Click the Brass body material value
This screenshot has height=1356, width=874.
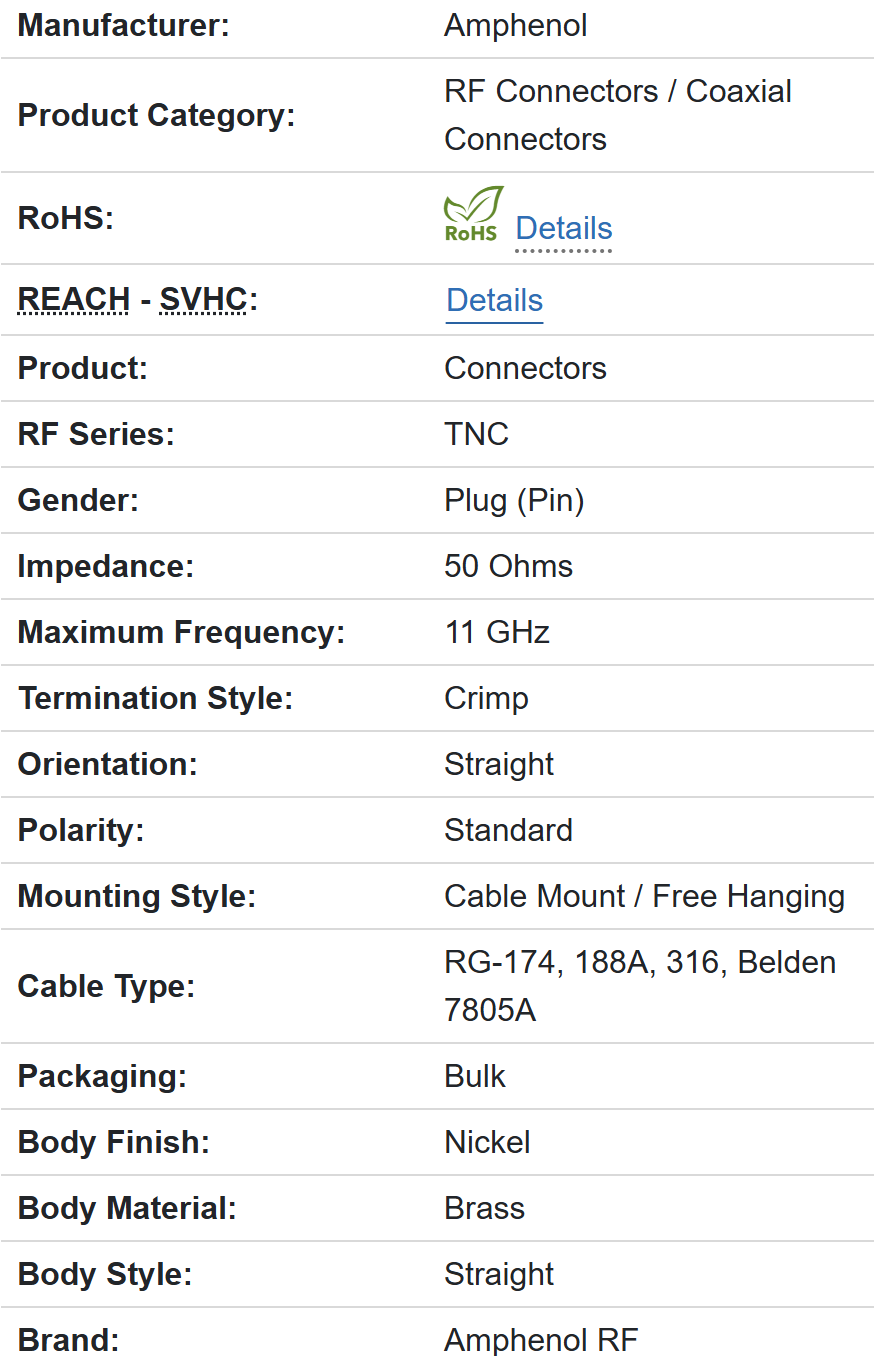coord(484,1208)
